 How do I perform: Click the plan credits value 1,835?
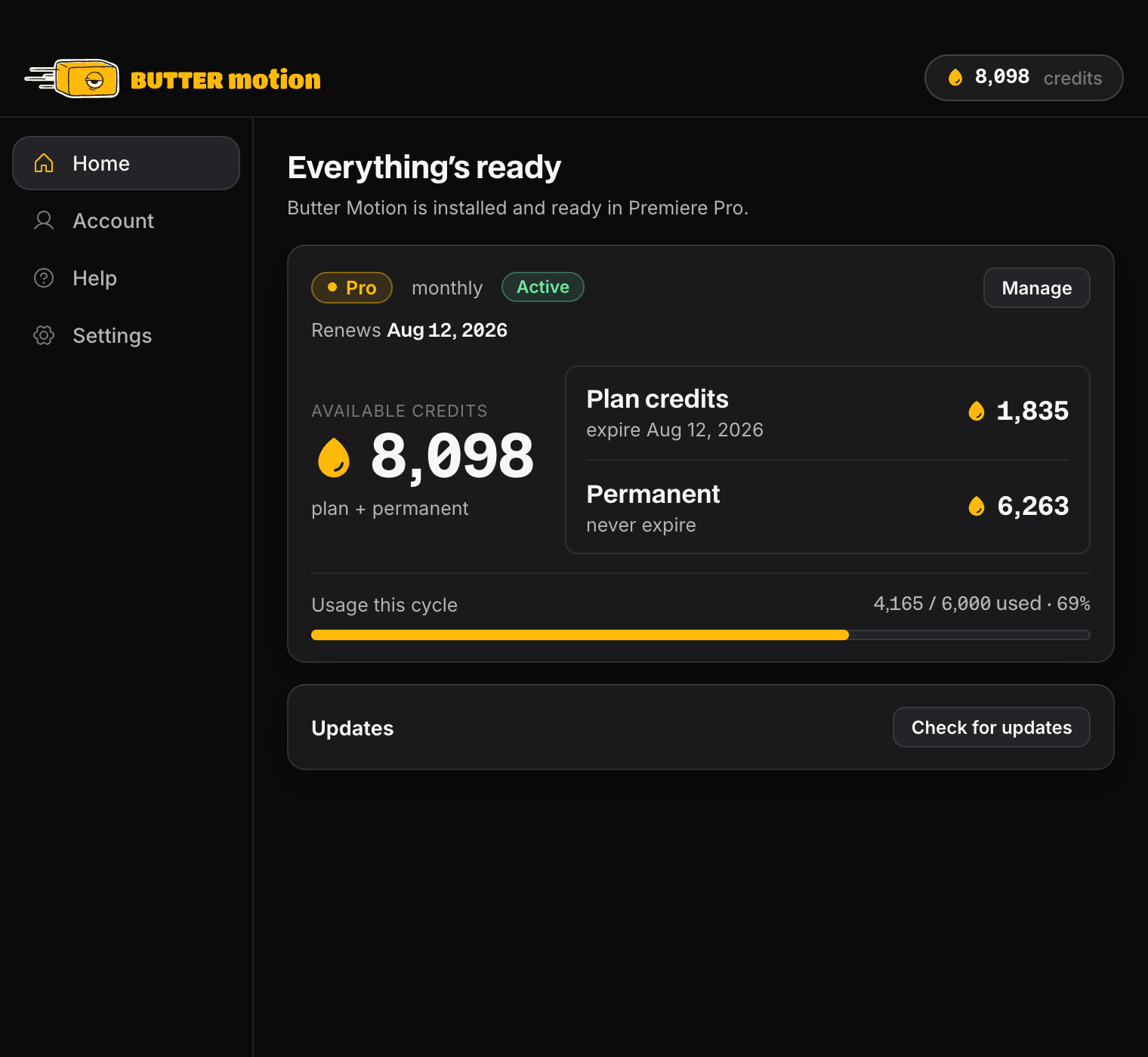1032,411
